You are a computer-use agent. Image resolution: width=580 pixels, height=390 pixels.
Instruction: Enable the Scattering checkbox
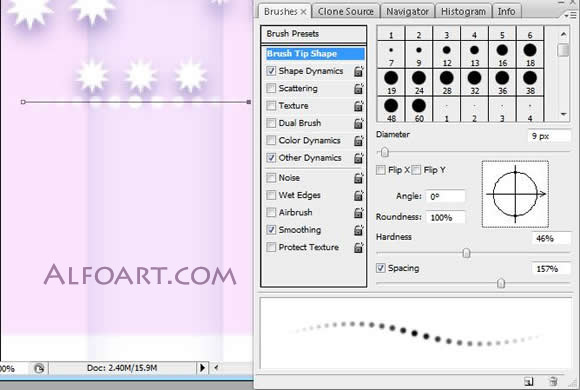point(271,88)
